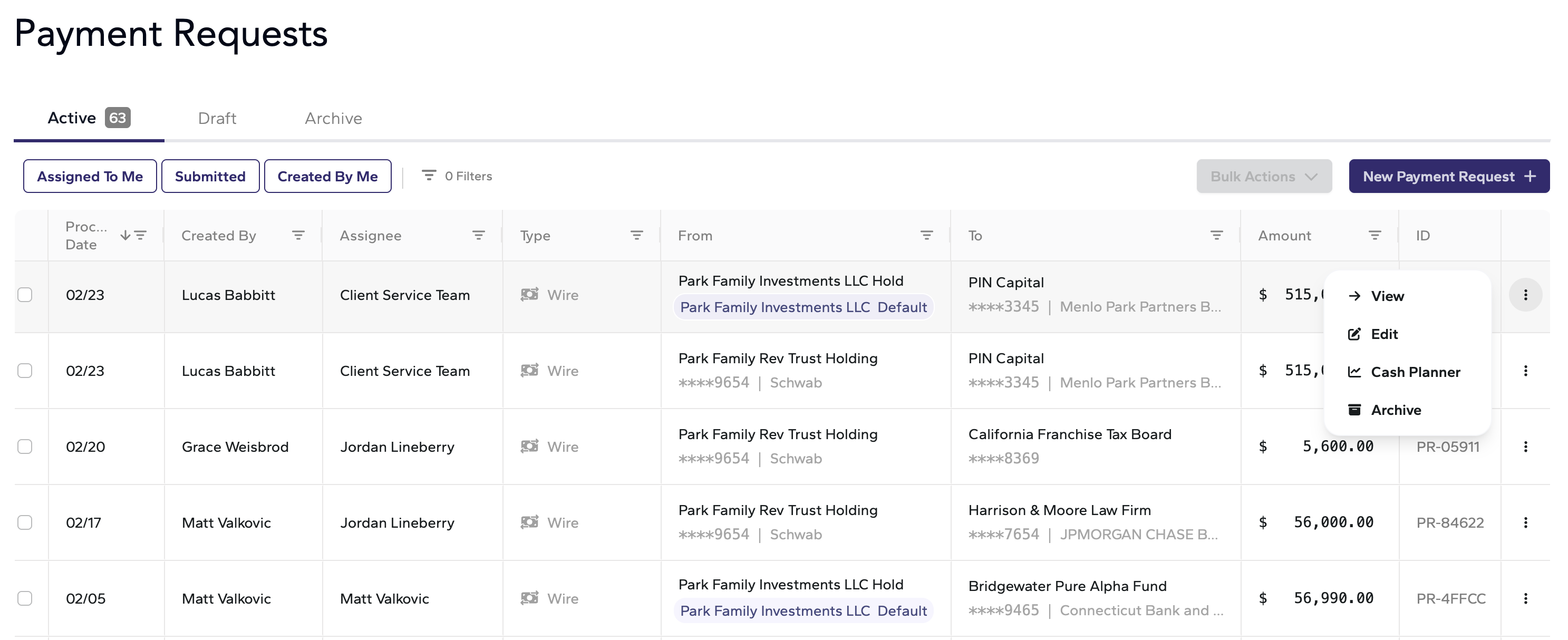Apply the Assigned To Me quick filter
This screenshot has width=1568, height=640.
pyautogui.click(x=90, y=177)
